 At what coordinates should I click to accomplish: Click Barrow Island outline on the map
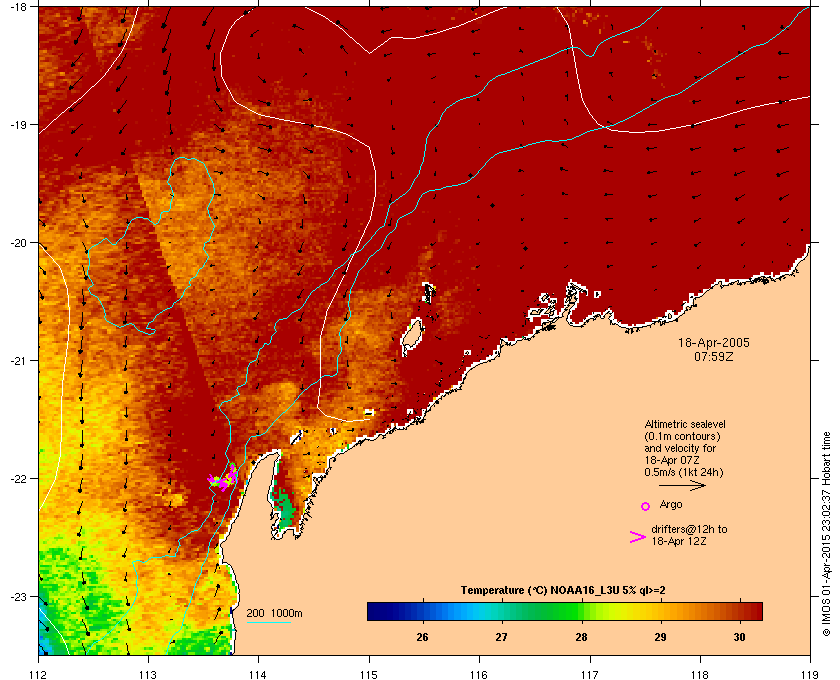point(412,336)
